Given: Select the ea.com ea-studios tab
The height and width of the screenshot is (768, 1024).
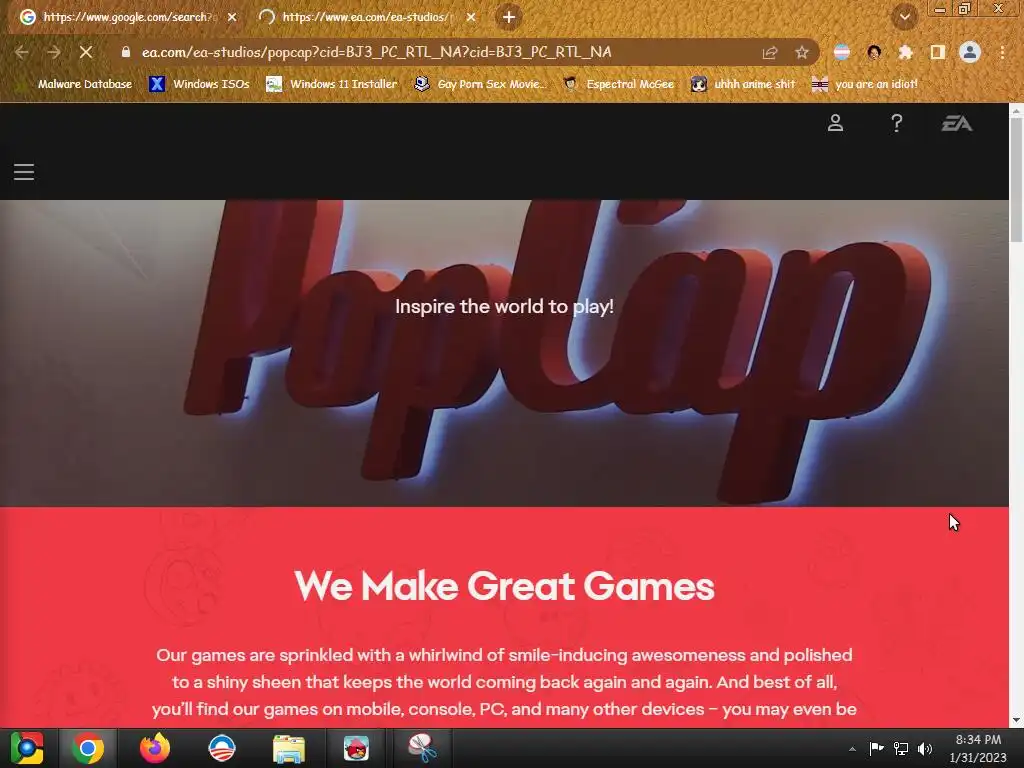Looking at the screenshot, I should 366,17.
